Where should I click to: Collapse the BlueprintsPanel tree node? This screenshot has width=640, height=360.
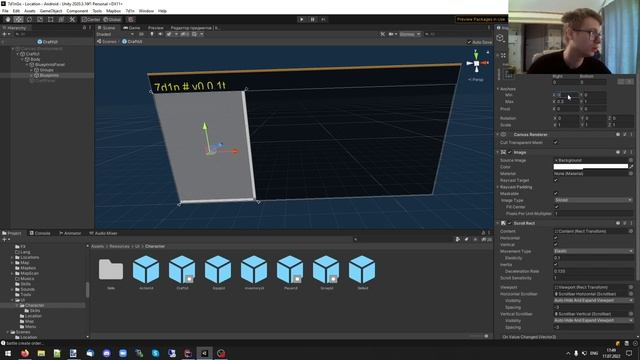[27, 64]
